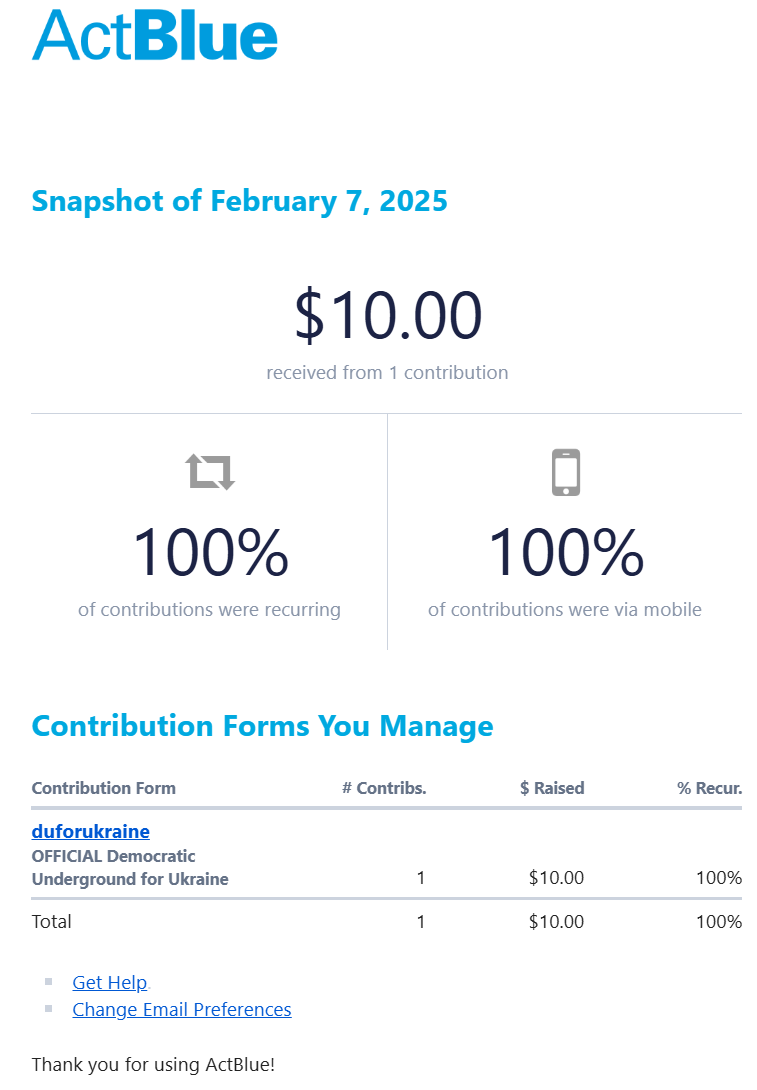This screenshot has width=757, height=1090.
Task: Open the duforukraine contribution form link
Action: (91, 831)
